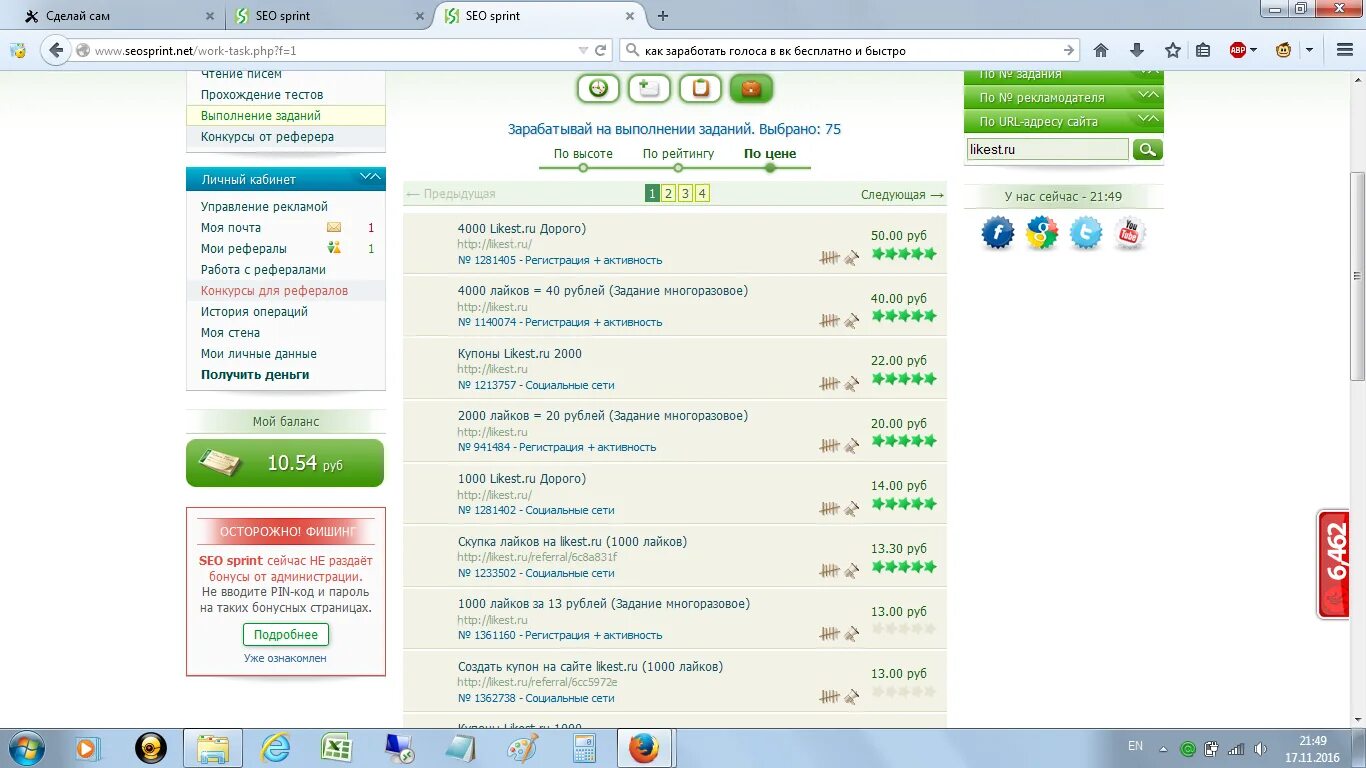The height and width of the screenshot is (768, 1366).
Task: Click the Windows Start button
Action: coord(24,748)
